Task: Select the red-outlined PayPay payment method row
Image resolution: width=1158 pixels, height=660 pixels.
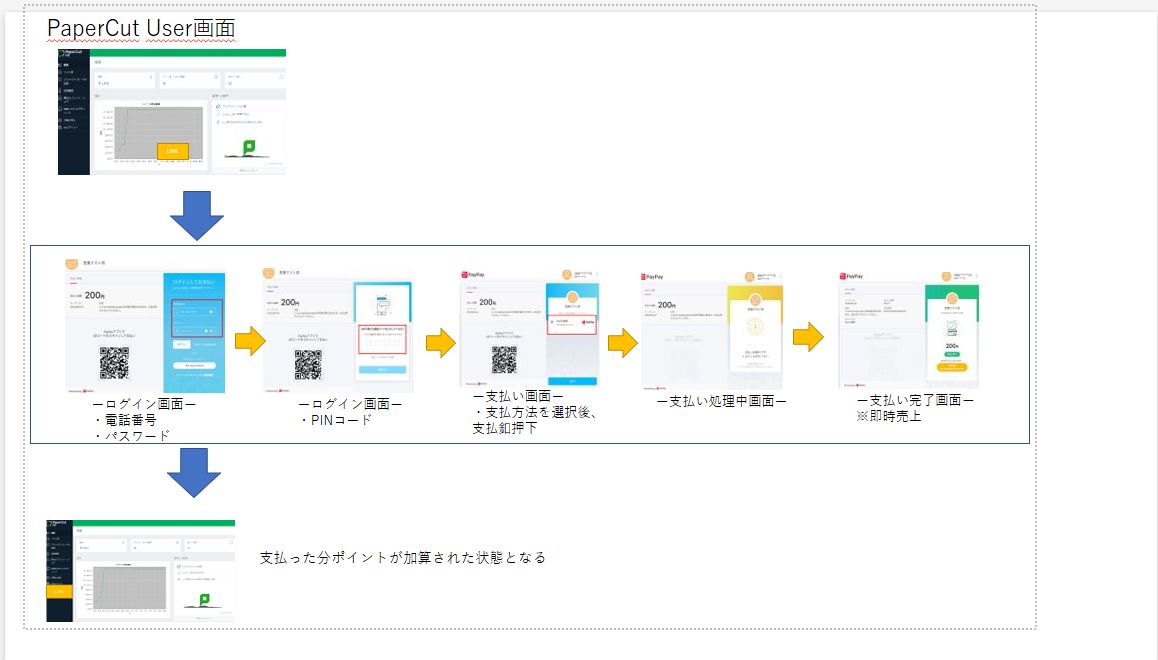Action: [572, 323]
